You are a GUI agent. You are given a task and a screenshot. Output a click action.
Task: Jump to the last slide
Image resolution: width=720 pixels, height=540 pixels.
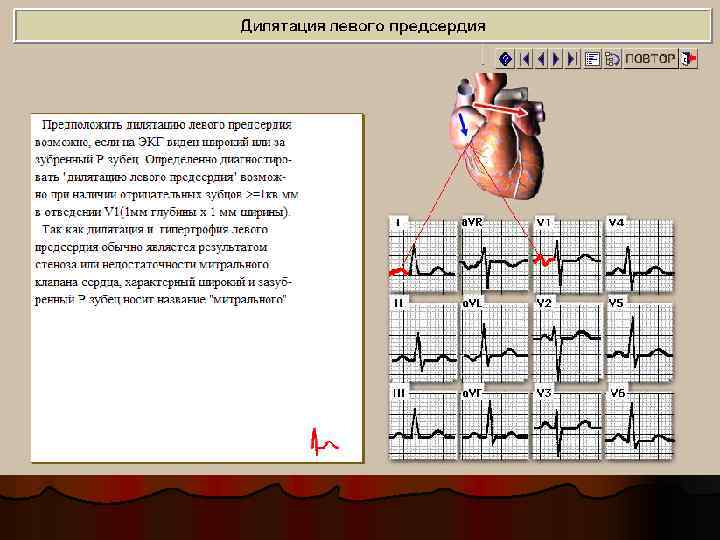coord(572,59)
